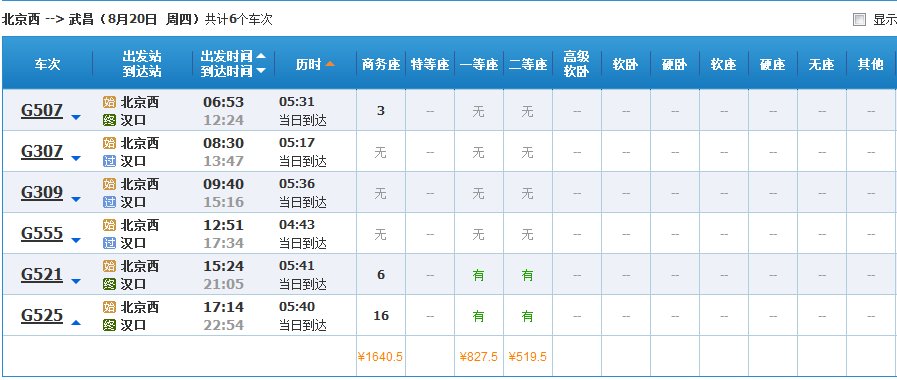This screenshot has width=897, height=380.
Task: Click the 其他 column header
Action: [870, 65]
